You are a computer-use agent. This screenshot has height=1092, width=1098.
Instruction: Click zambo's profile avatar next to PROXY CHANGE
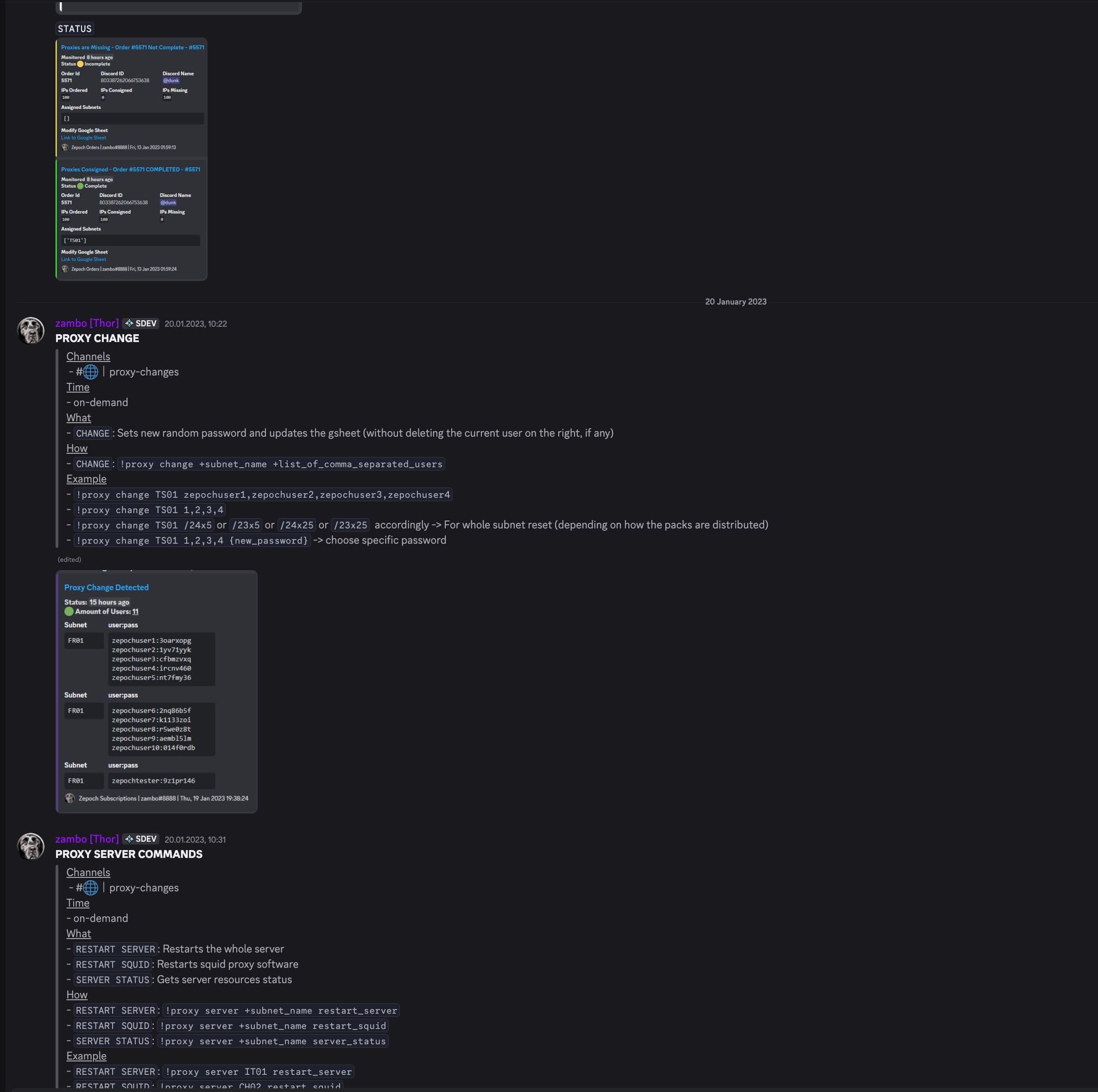pos(31,331)
